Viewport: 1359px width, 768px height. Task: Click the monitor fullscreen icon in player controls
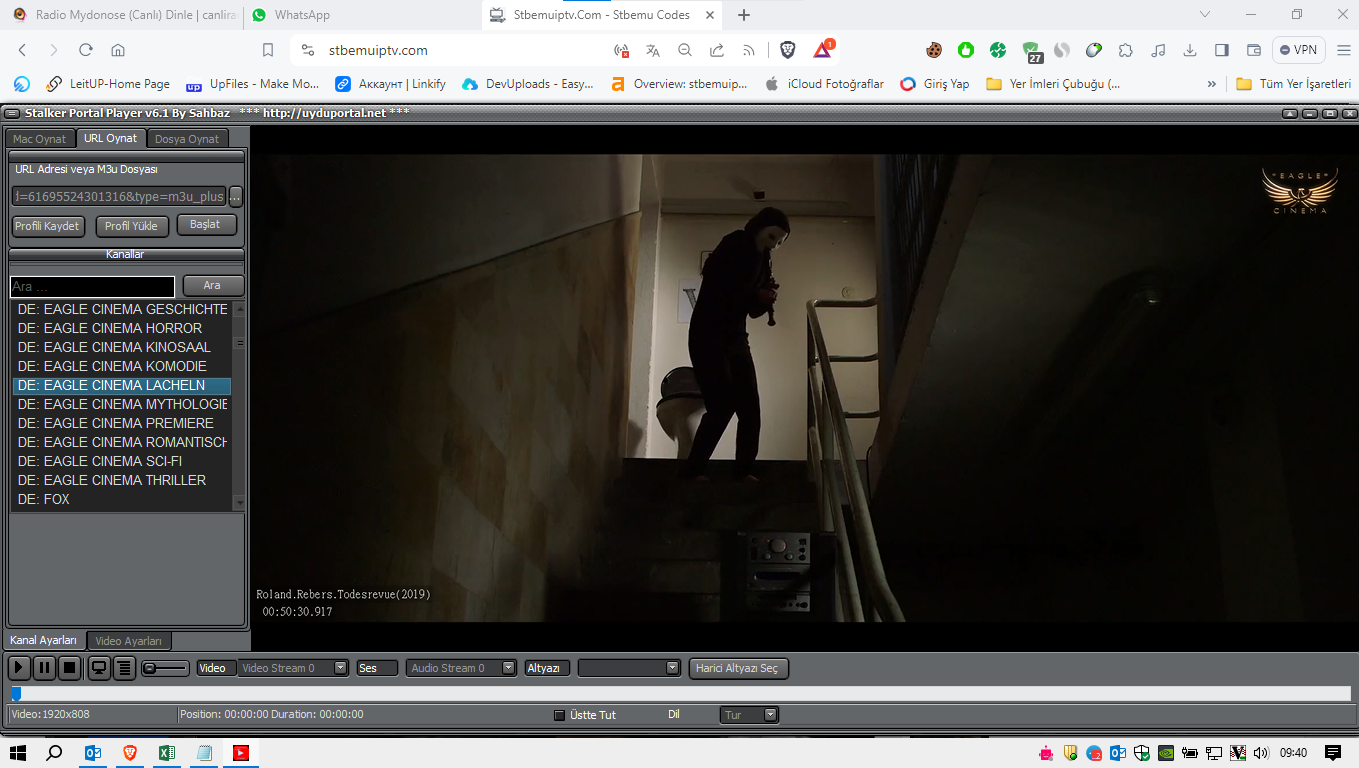(99, 668)
